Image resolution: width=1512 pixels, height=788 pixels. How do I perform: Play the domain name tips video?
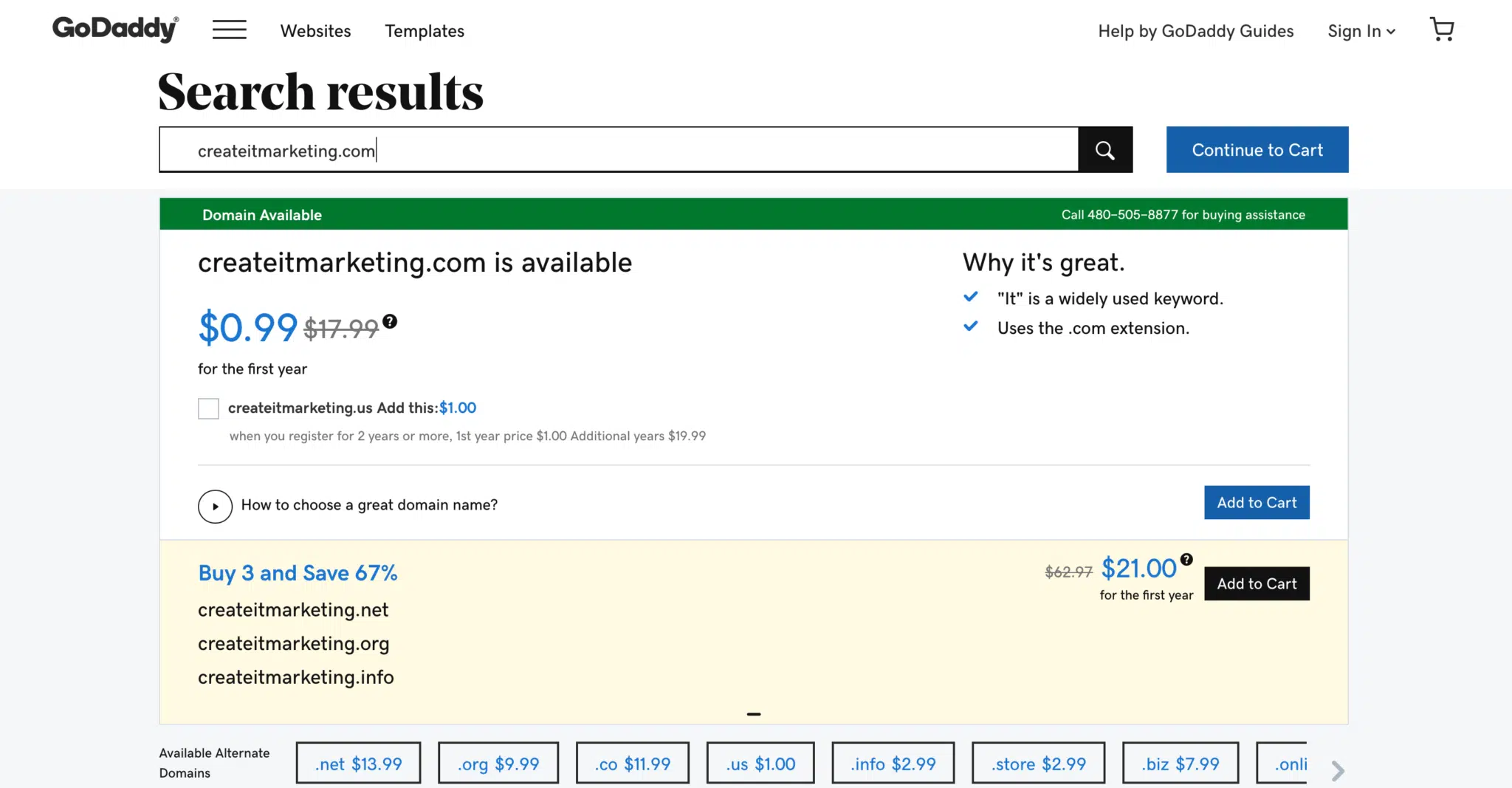tap(215, 507)
